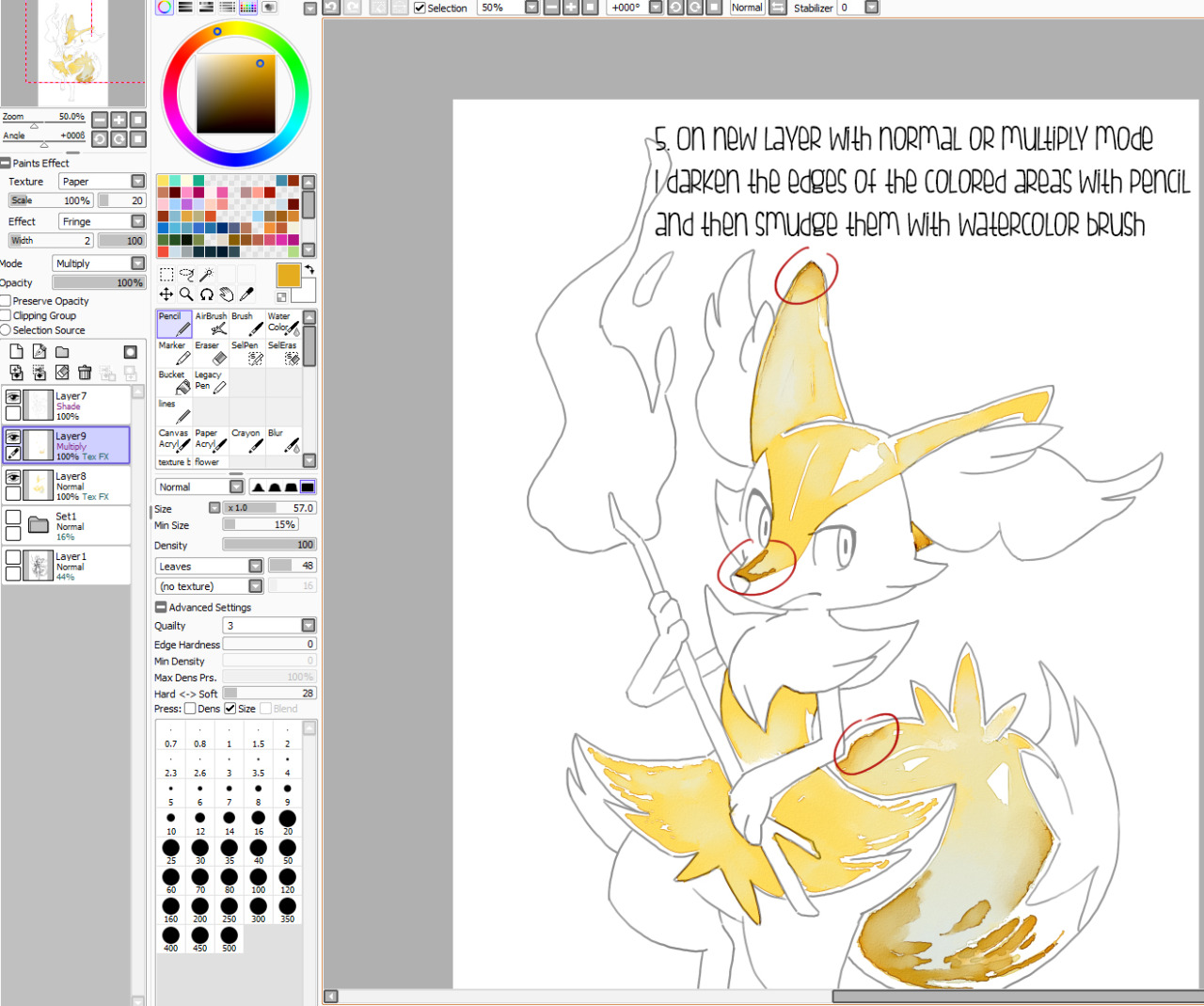Select the Eraser tool
This screenshot has height=1006, width=1204.
[211, 353]
